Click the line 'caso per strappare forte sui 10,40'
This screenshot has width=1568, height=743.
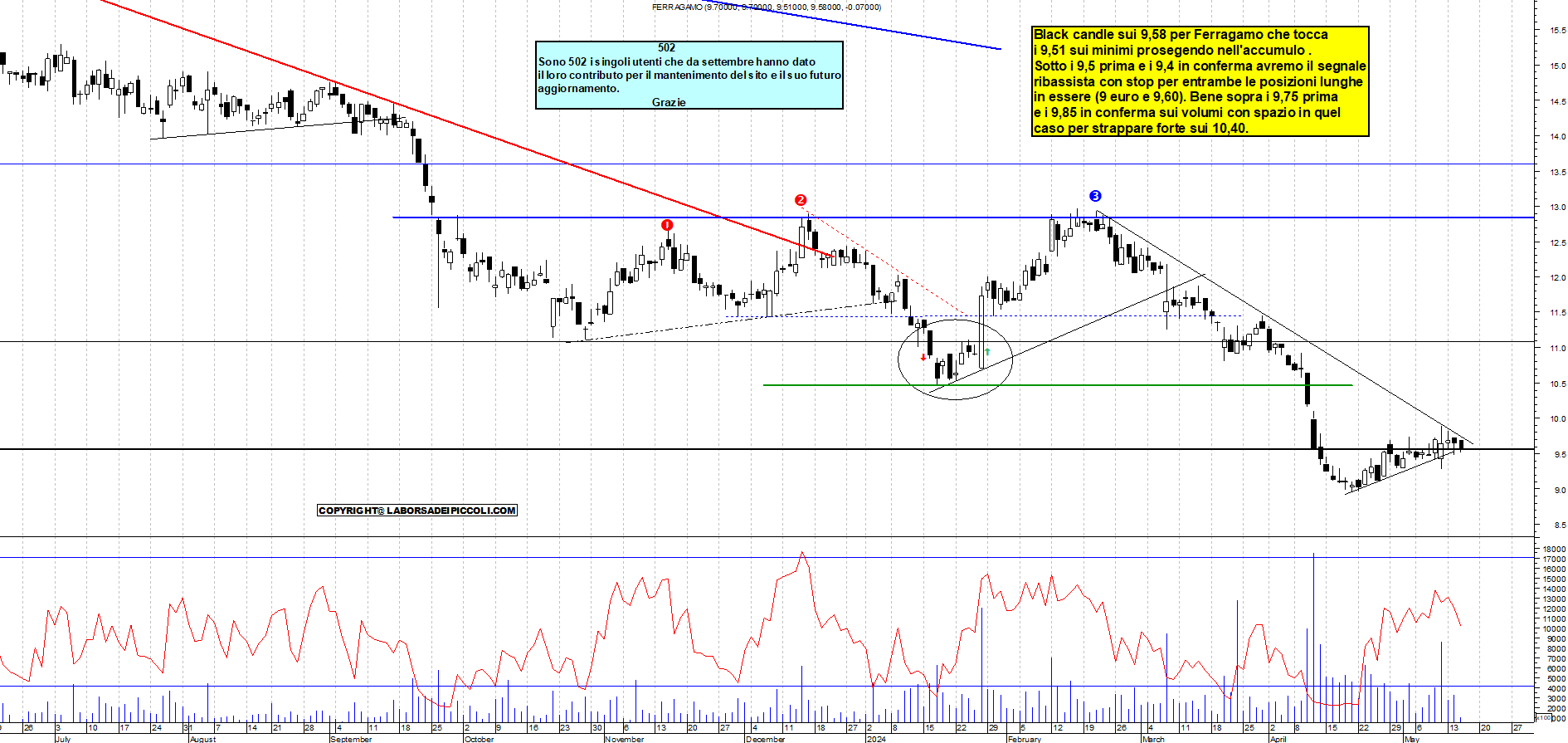tap(1141, 128)
